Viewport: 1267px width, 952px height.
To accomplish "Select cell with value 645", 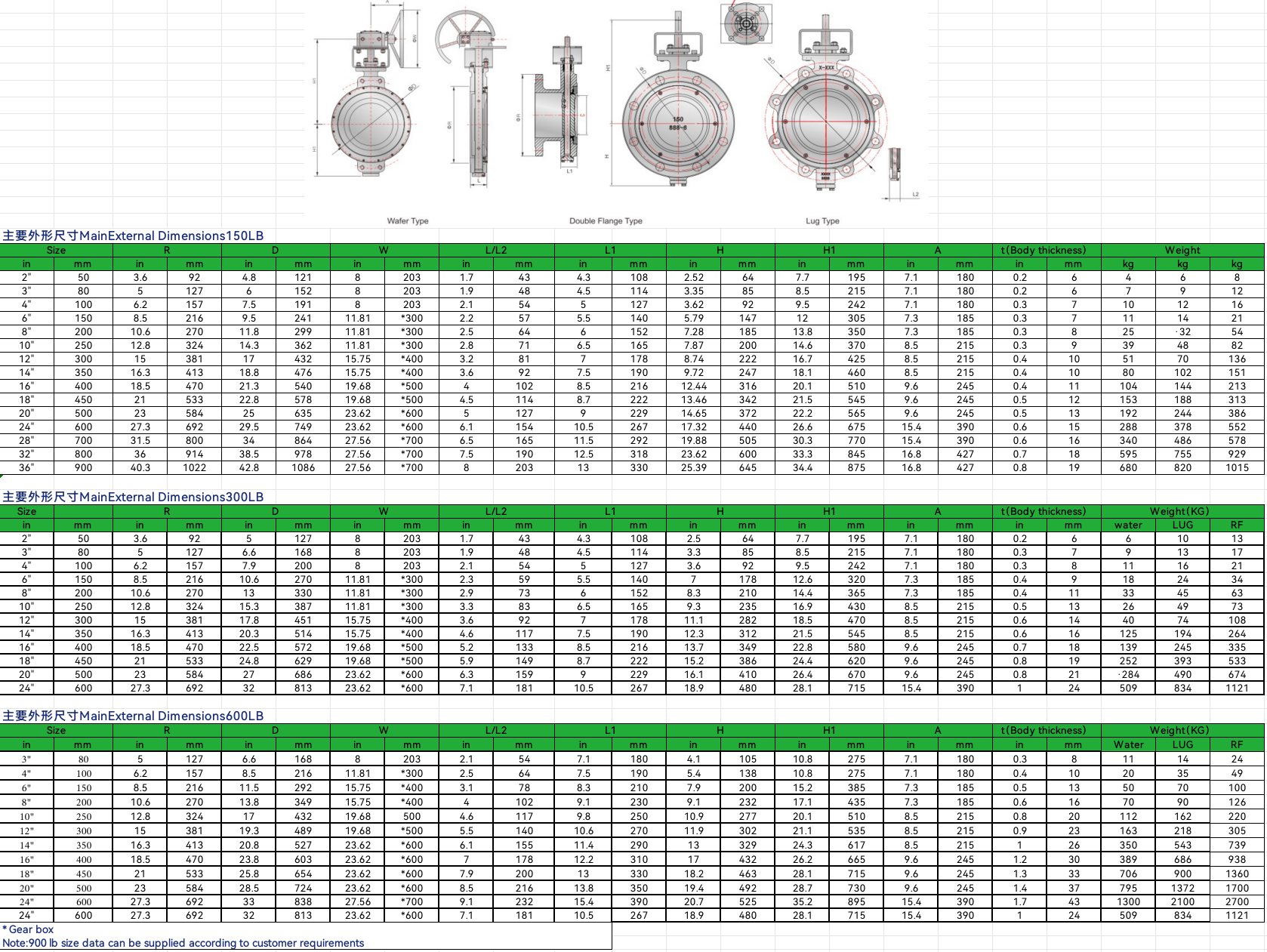I will 748,468.
